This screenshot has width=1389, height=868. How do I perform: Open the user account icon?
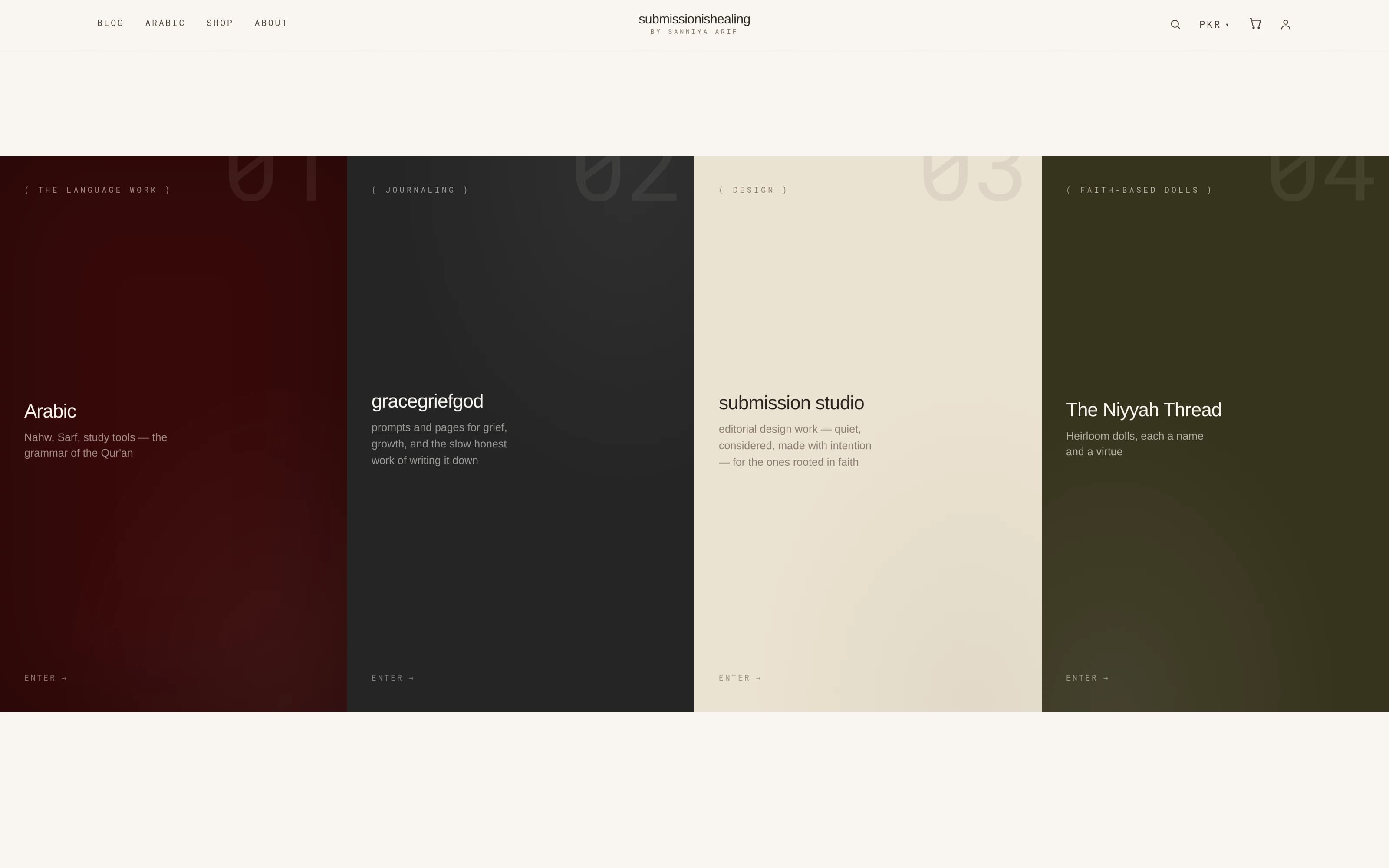pos(1286,24)
